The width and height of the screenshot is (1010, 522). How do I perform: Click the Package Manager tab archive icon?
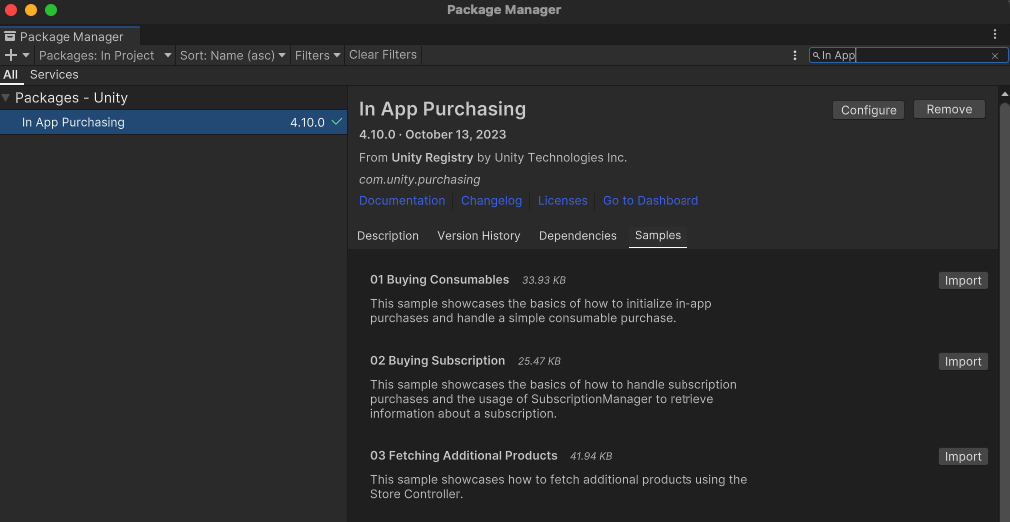10,37
